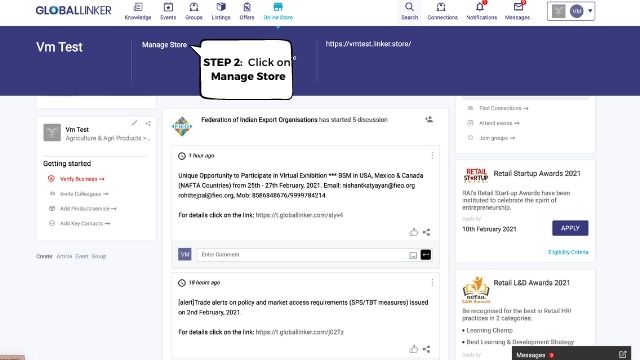Share the Virtual Exhibition post
Viewport: 640px width, 360px height.
427,232
